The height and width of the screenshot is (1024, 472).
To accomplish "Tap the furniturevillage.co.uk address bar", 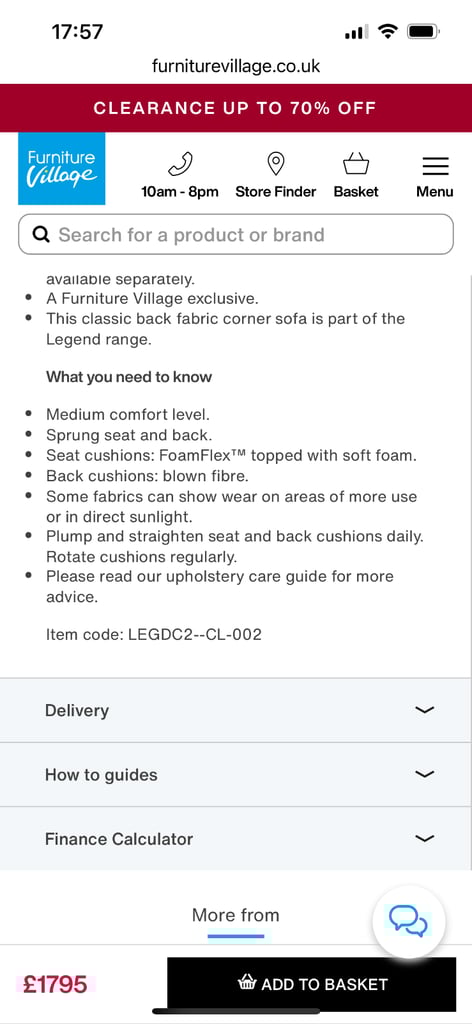I will (236, 66).
